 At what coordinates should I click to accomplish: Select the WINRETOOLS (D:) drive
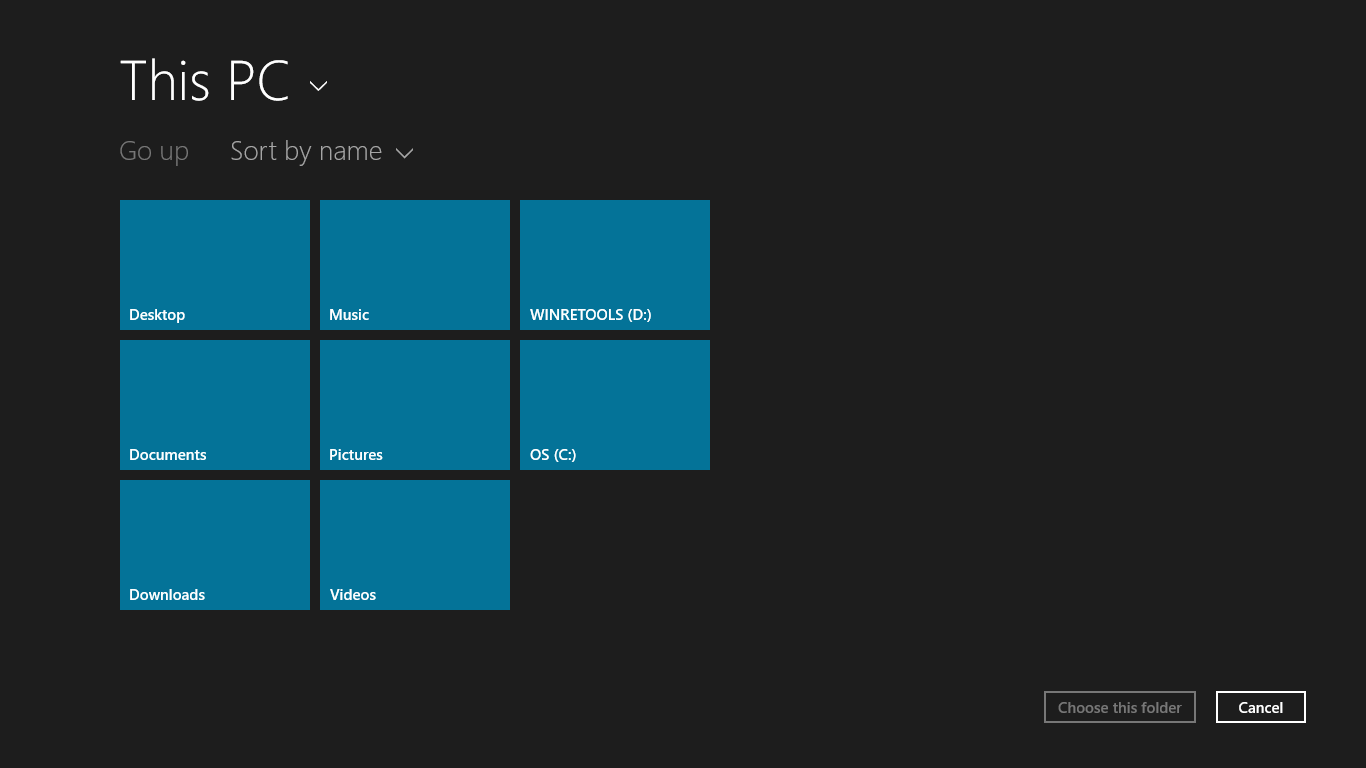click(x=614, y=265)
